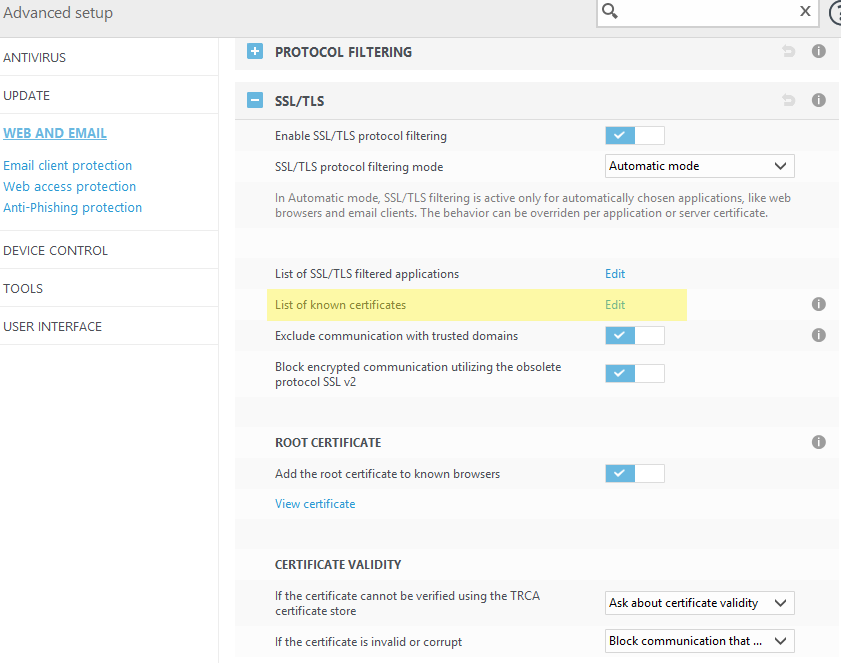
Task: Revert Protocol Filtering settings arrow icon
Action: tap(788, 51)
